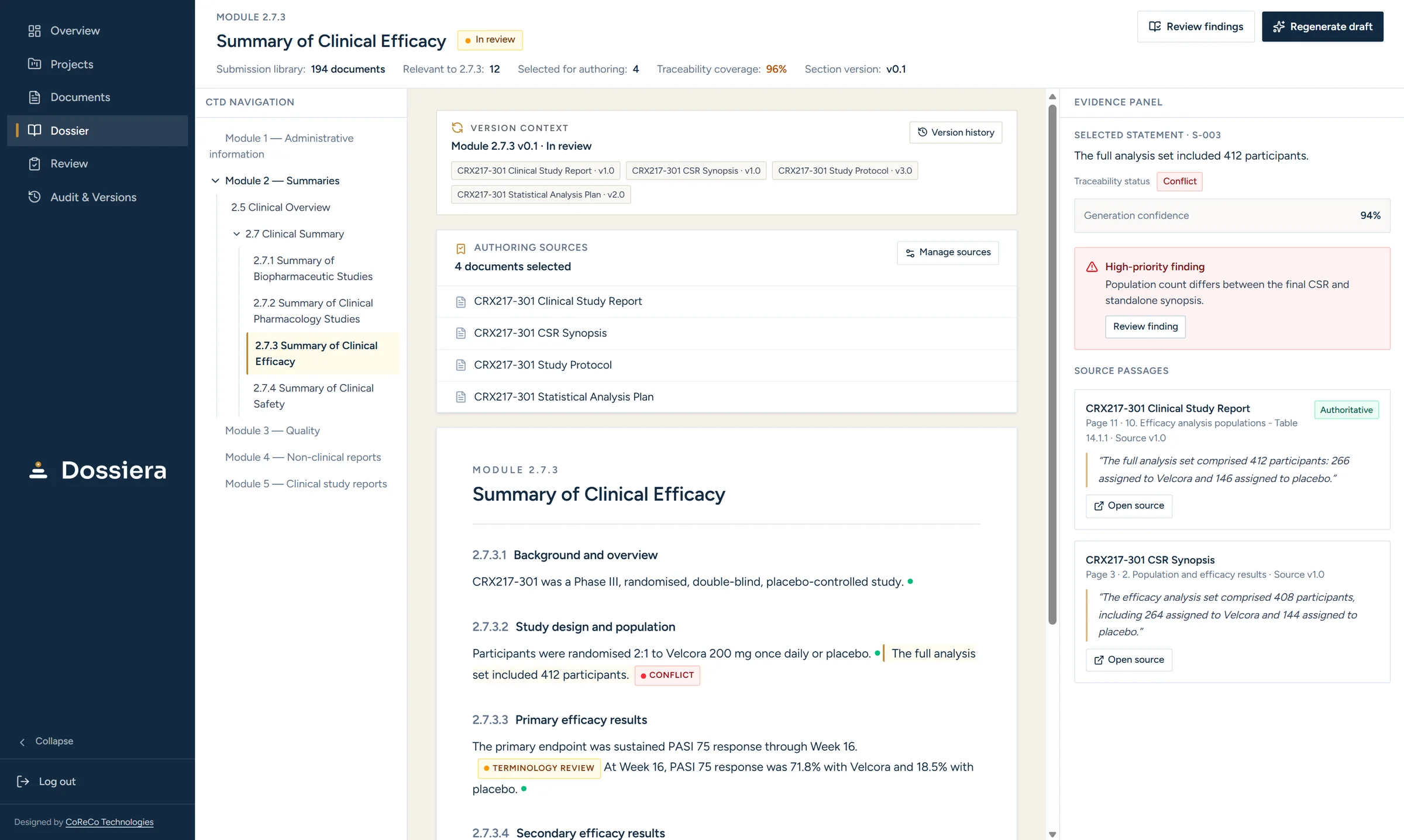Image resolution: width=1404 pixels, height=840 pixels.
Task: Click the Audit & Versions history icon
Action: 35,197
